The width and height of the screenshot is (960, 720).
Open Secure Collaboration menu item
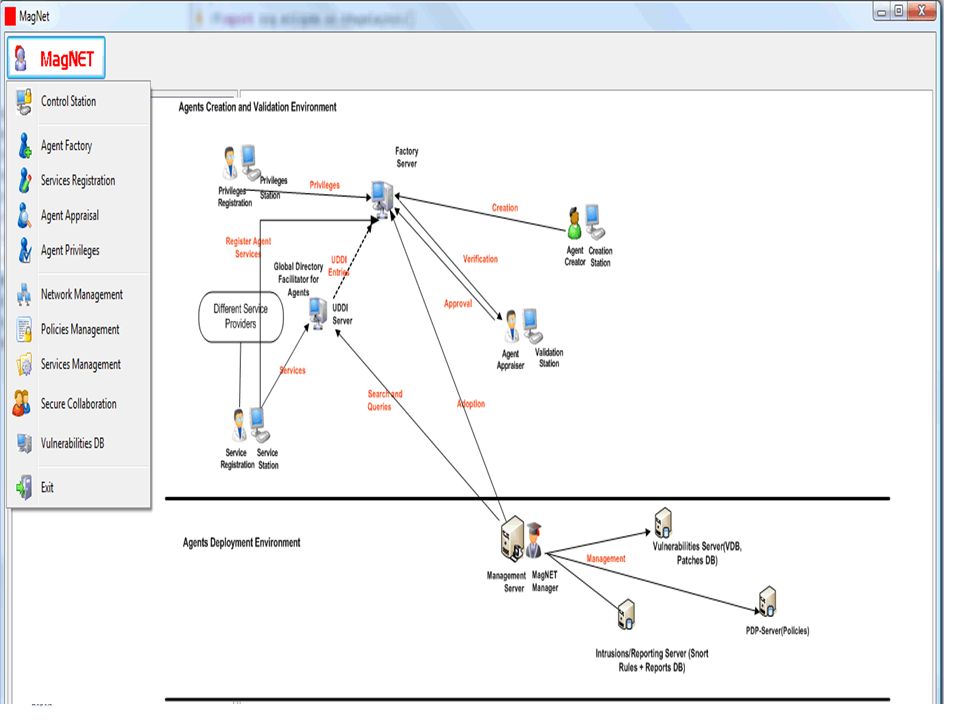point(79,404)
